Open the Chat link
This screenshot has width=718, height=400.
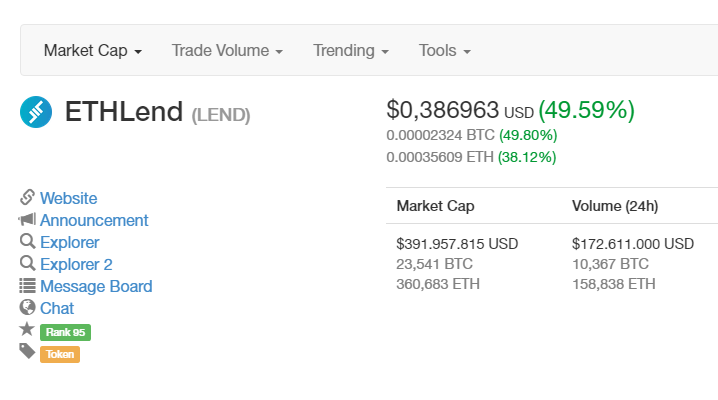pos(57,308)
